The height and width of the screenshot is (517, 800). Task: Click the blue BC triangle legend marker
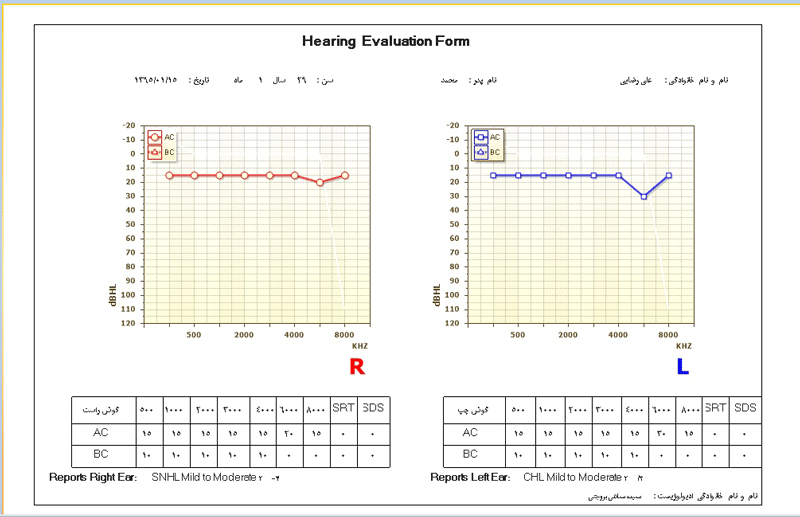[x=480, y=152]
